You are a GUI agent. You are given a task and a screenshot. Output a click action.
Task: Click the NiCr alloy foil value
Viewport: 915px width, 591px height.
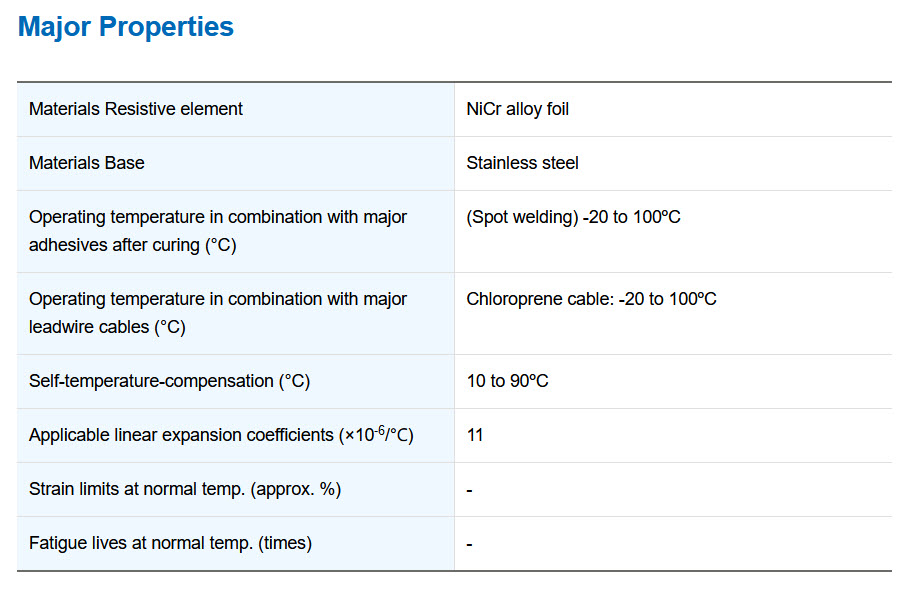pyautogui.click(x=517, y=109)
